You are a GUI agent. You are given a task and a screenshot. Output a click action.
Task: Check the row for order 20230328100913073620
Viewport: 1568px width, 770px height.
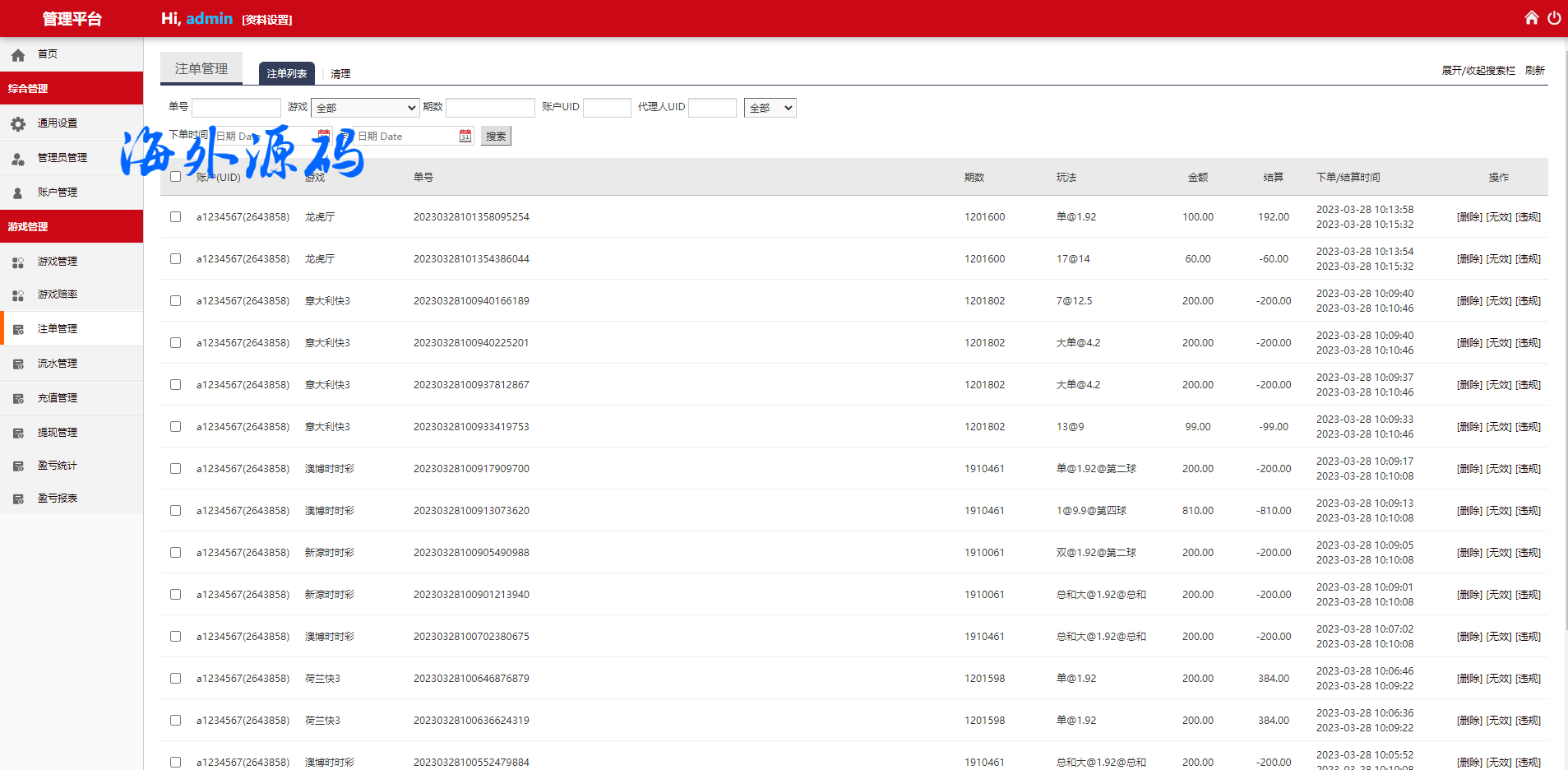click(175, 511)
